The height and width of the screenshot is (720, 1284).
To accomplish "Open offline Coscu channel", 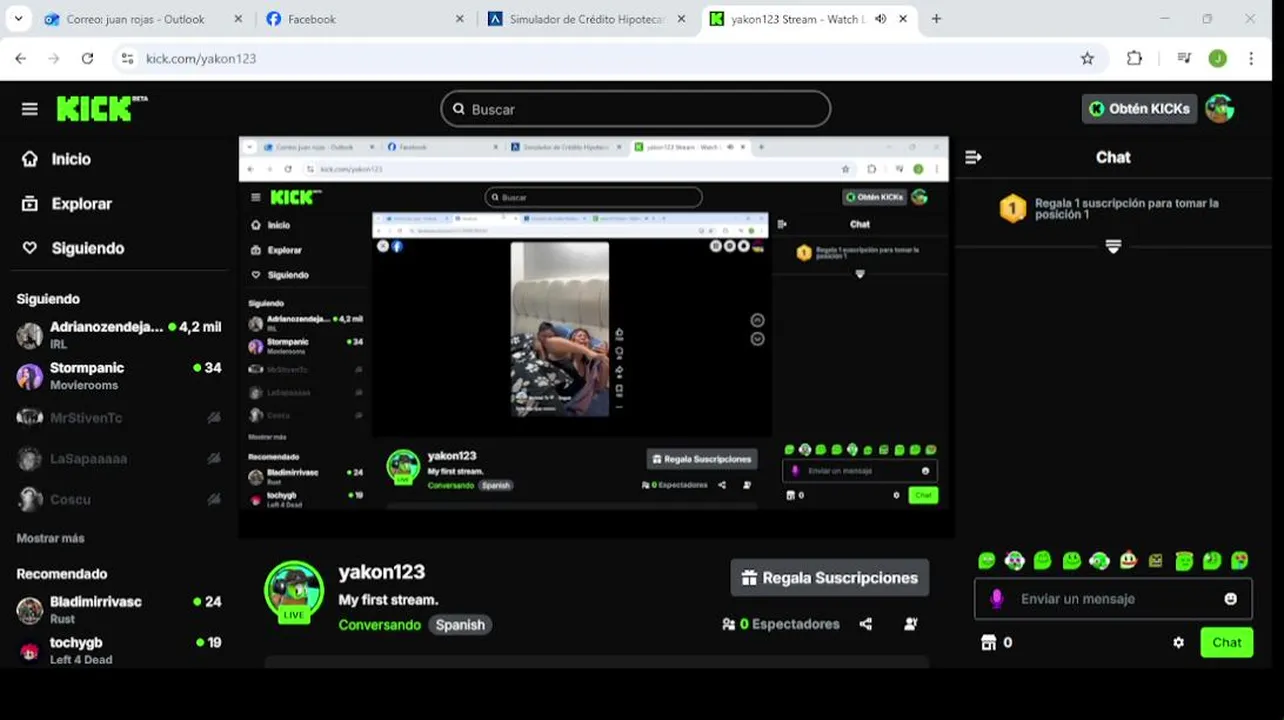I will point(118,499).
